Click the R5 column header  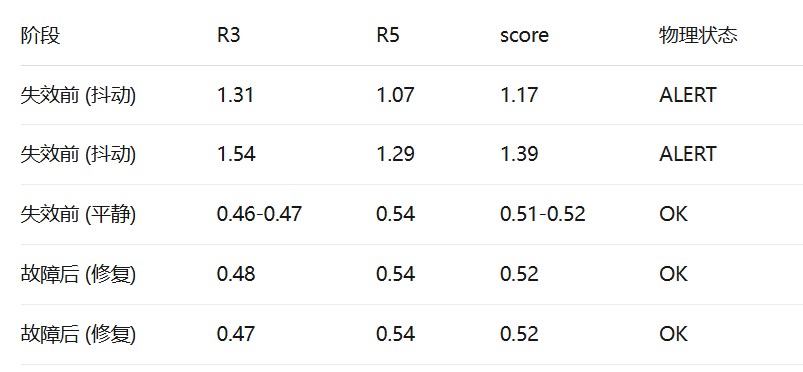pyautogui.click(x=388, y=35)
